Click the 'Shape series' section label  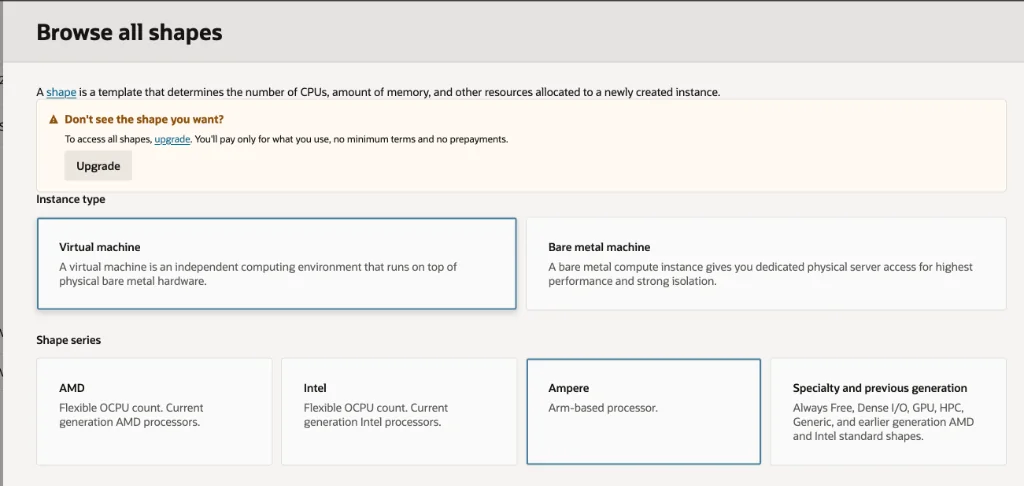(x=68, y=341)
